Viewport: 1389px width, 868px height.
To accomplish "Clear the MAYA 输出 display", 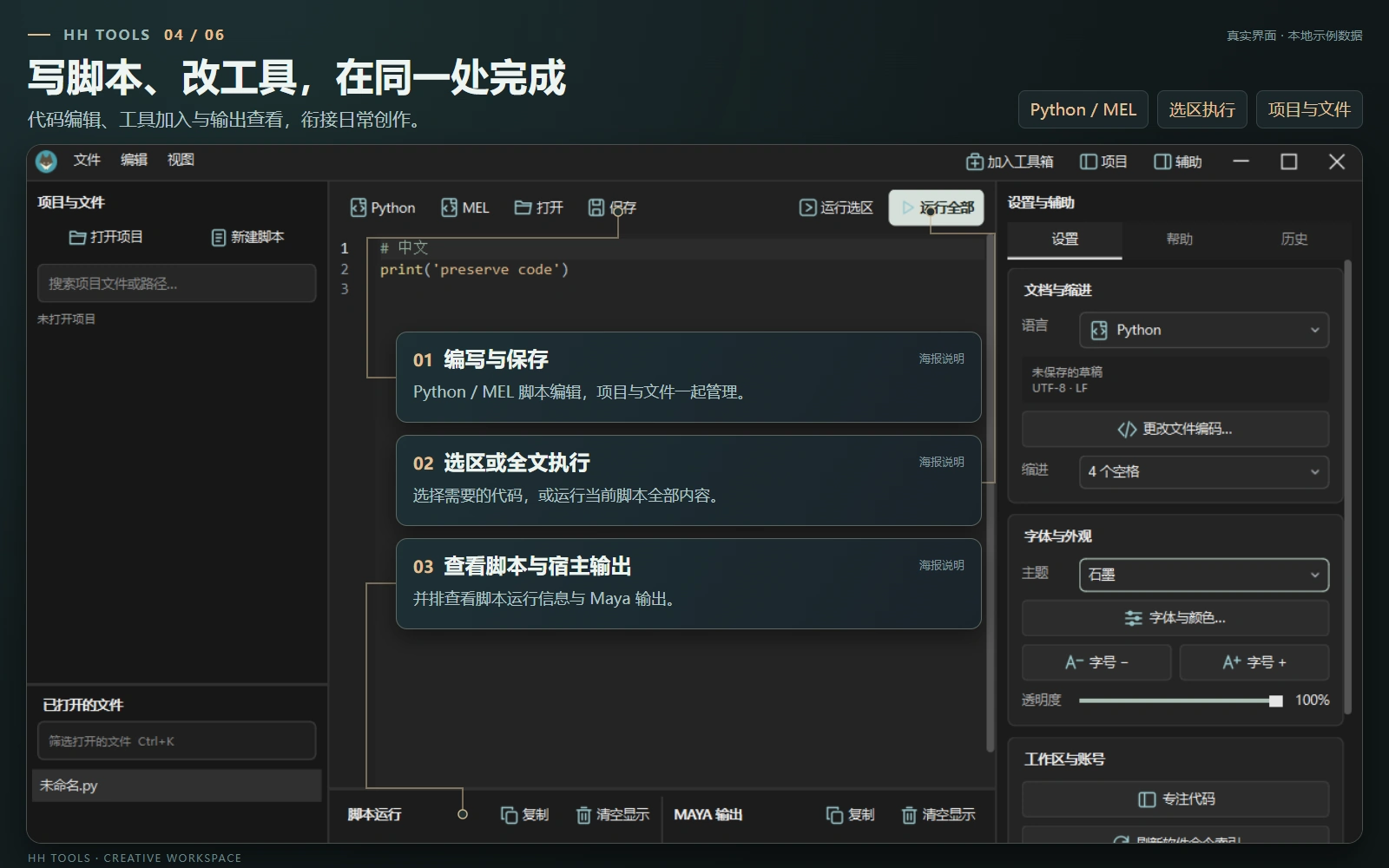I will coord(938,814).
